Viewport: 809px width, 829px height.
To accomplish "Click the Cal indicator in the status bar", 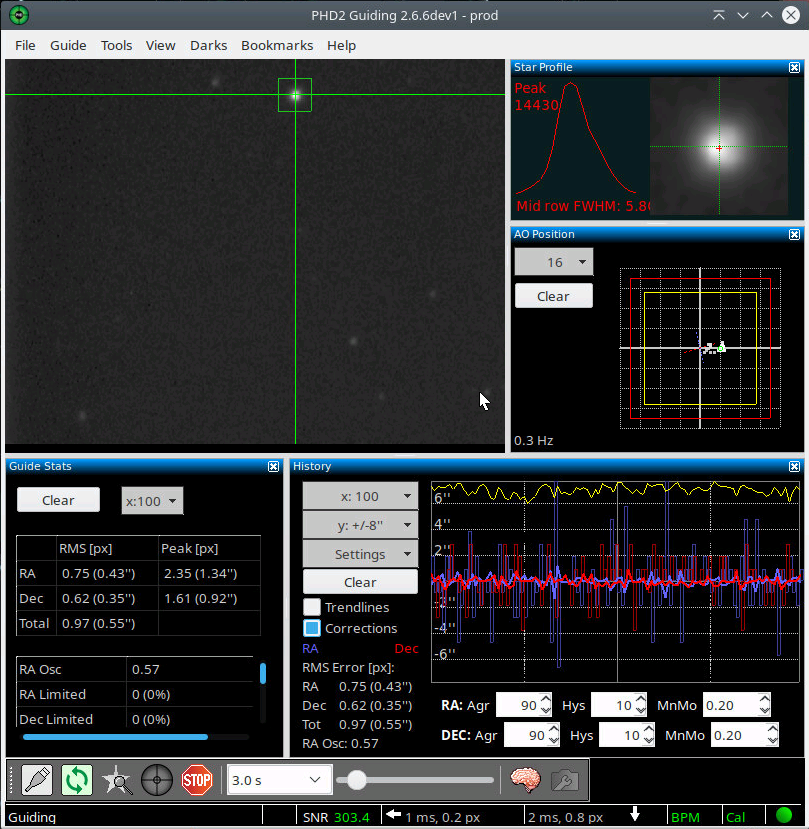I will 736,817.
